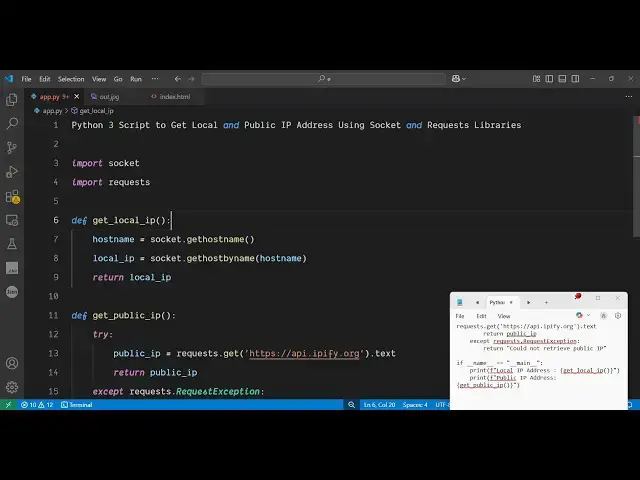Click Ln 6, Col 20 in status bar

click(380, 404)
